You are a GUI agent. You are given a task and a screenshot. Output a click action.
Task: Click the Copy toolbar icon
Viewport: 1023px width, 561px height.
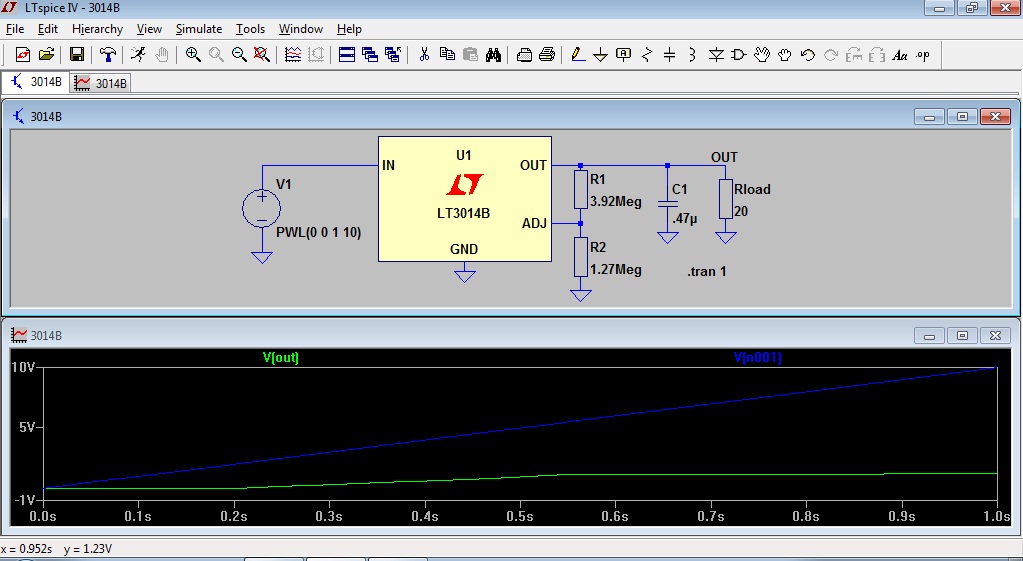click(447, 55)
